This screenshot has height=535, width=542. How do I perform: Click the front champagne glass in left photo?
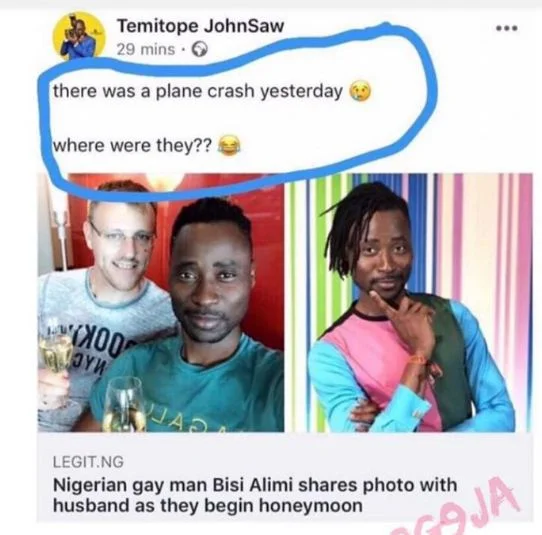(124, 404)
